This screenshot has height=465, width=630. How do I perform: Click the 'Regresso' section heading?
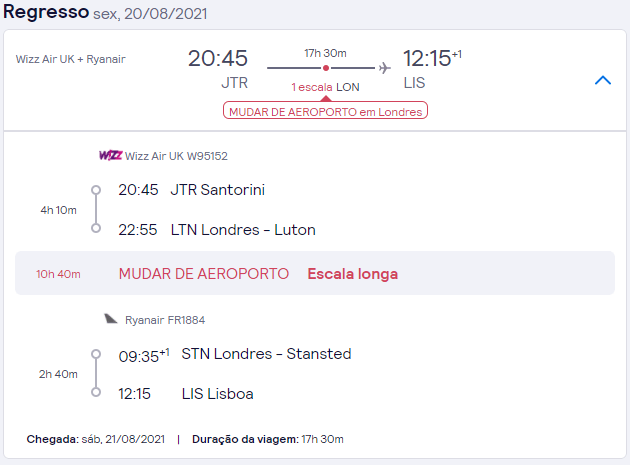point(45,15)
